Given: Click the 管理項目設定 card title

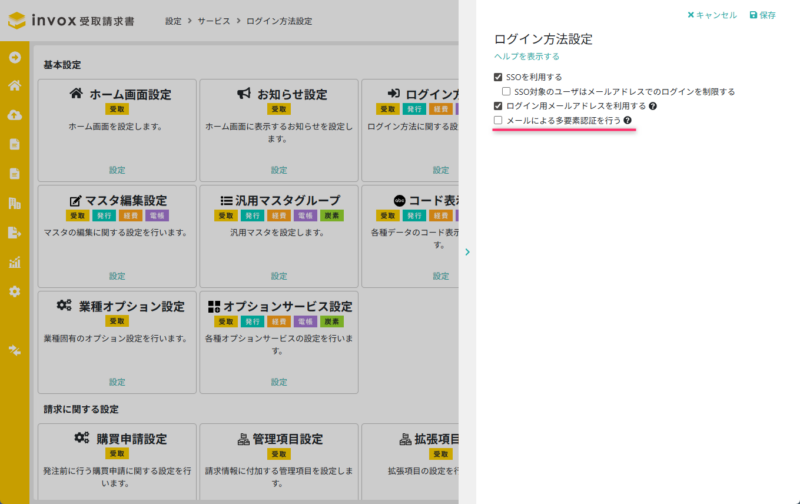Looking at the screenshot, I should [288, 439].
